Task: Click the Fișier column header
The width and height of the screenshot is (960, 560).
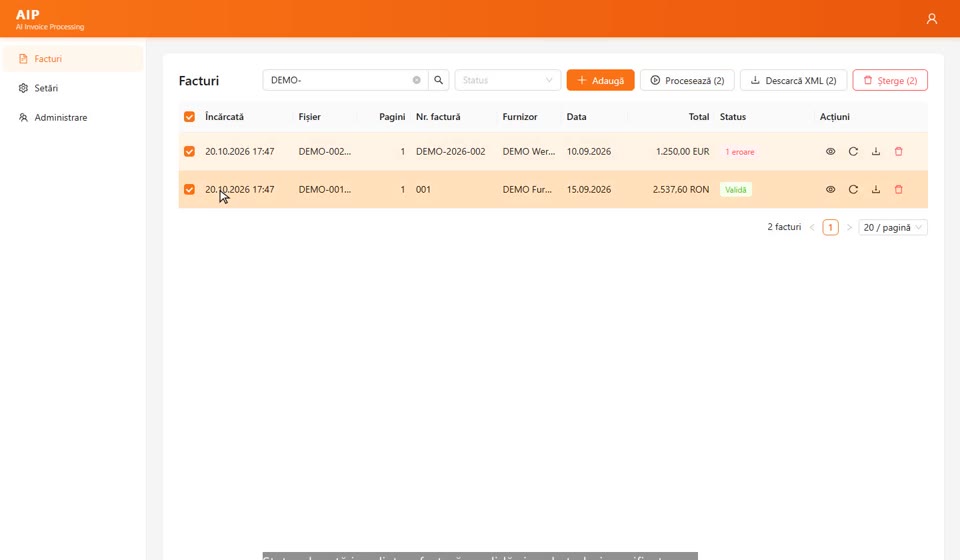Action: (x=309, y=117)
